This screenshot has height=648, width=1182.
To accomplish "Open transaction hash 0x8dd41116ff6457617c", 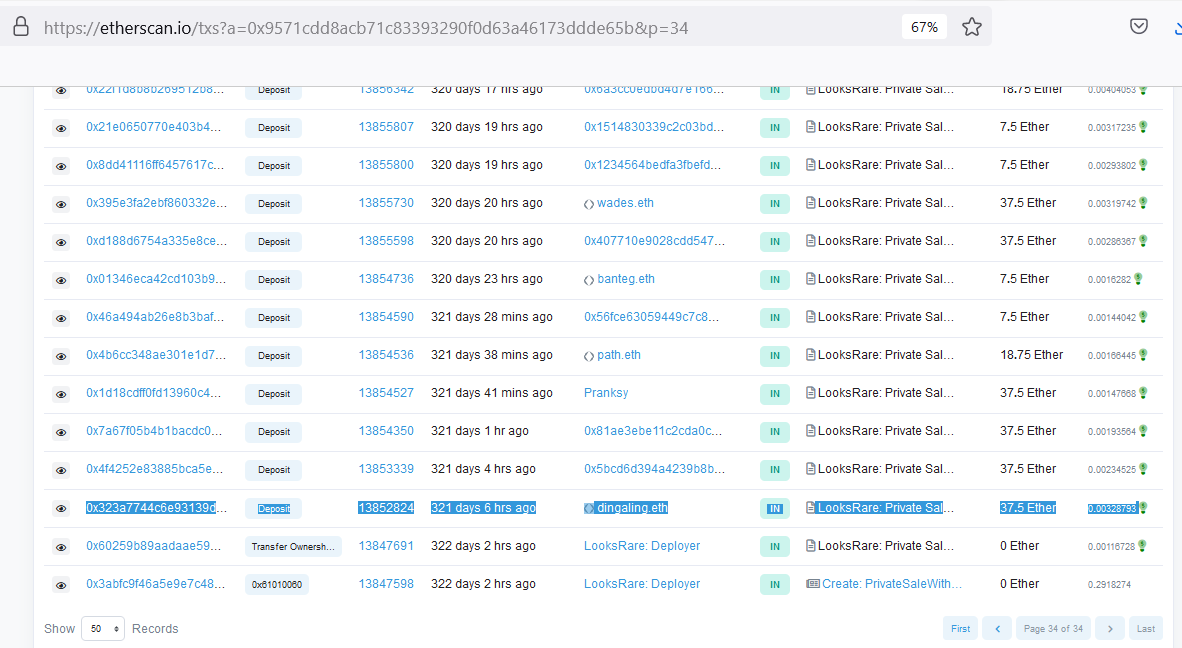I will (x=155, y=165).
